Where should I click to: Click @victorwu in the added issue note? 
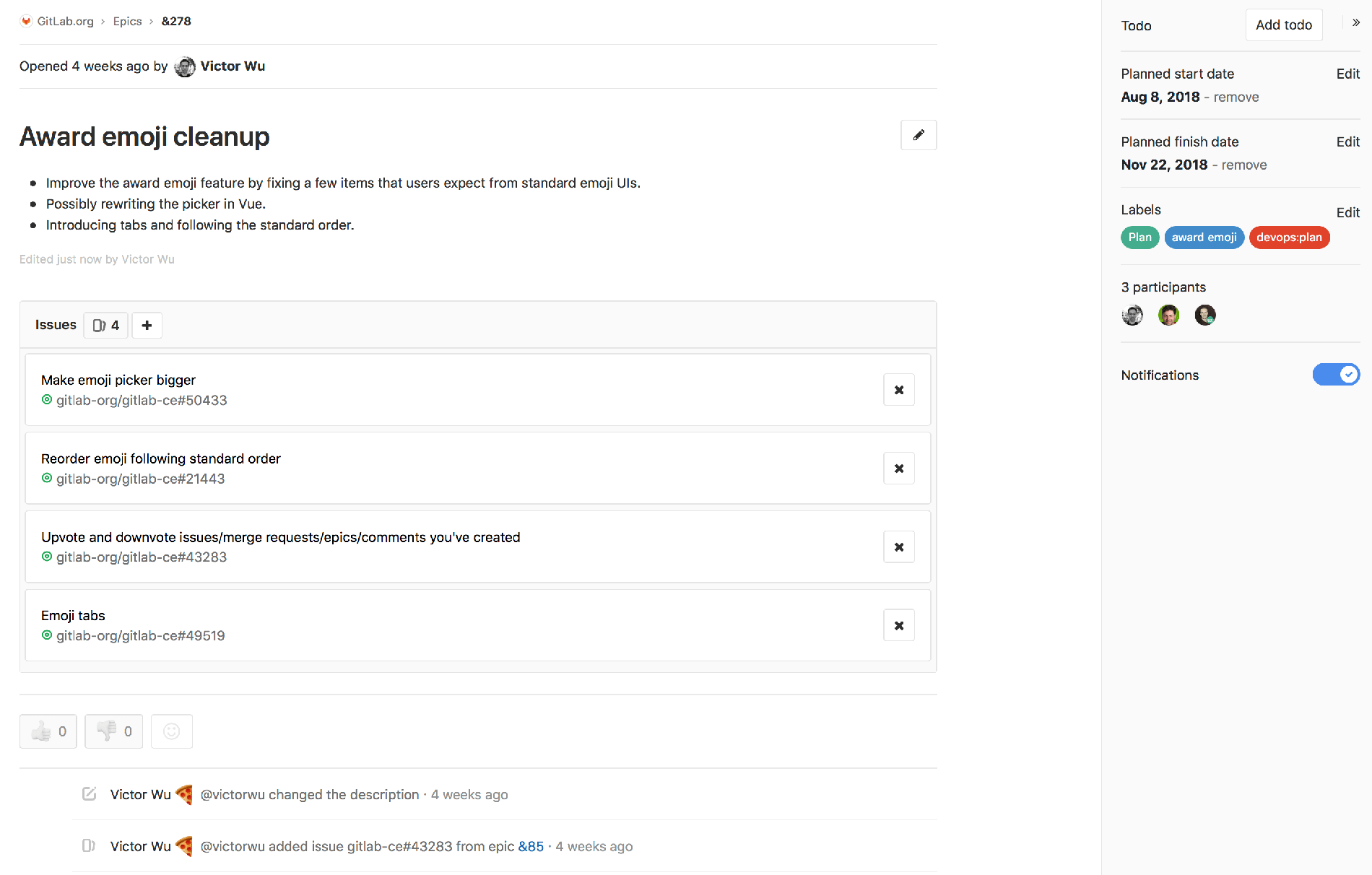tap(233, 846)
